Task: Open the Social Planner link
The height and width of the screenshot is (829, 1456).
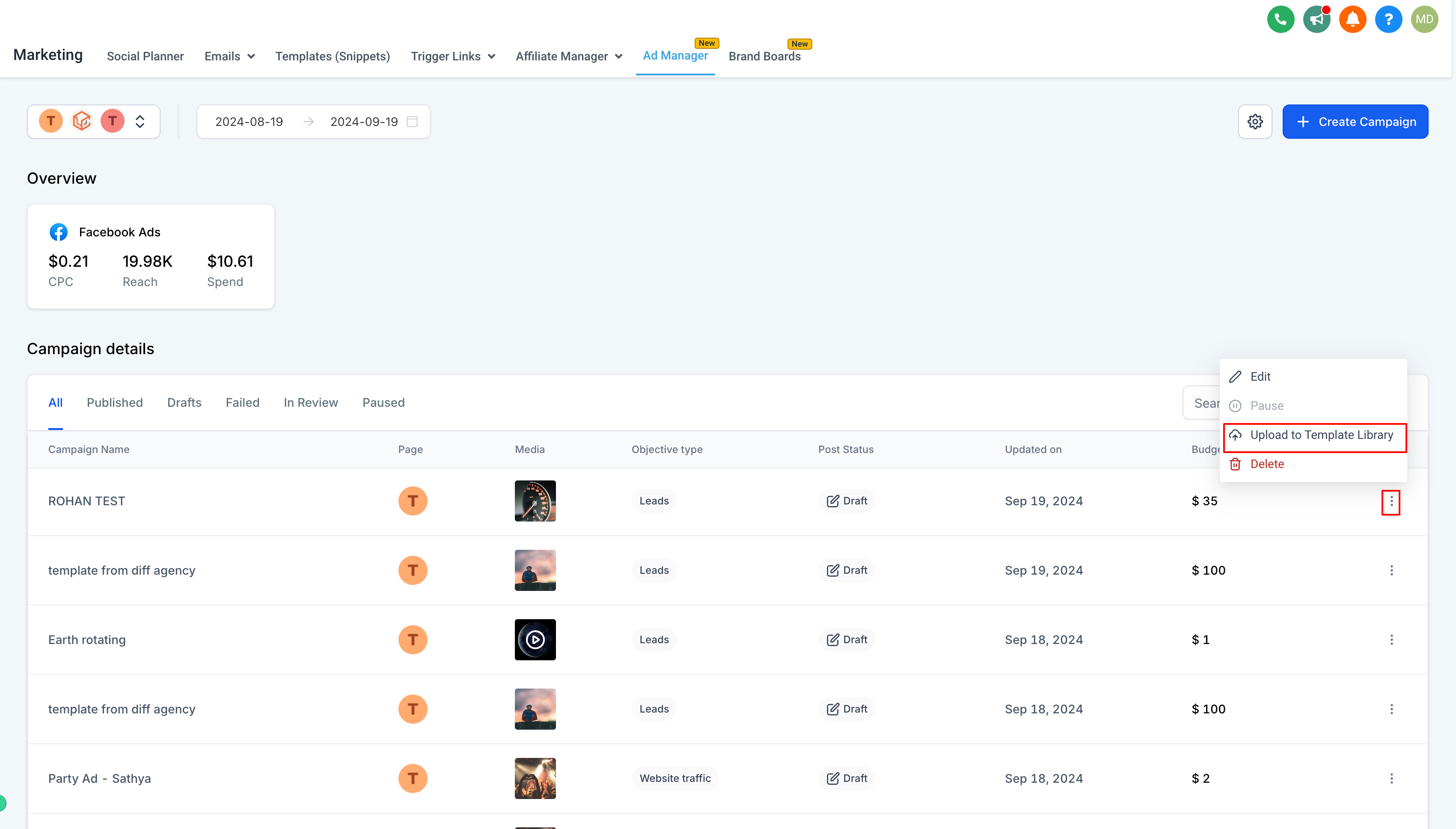Action: pyautogui.click(x=145, y=57)
